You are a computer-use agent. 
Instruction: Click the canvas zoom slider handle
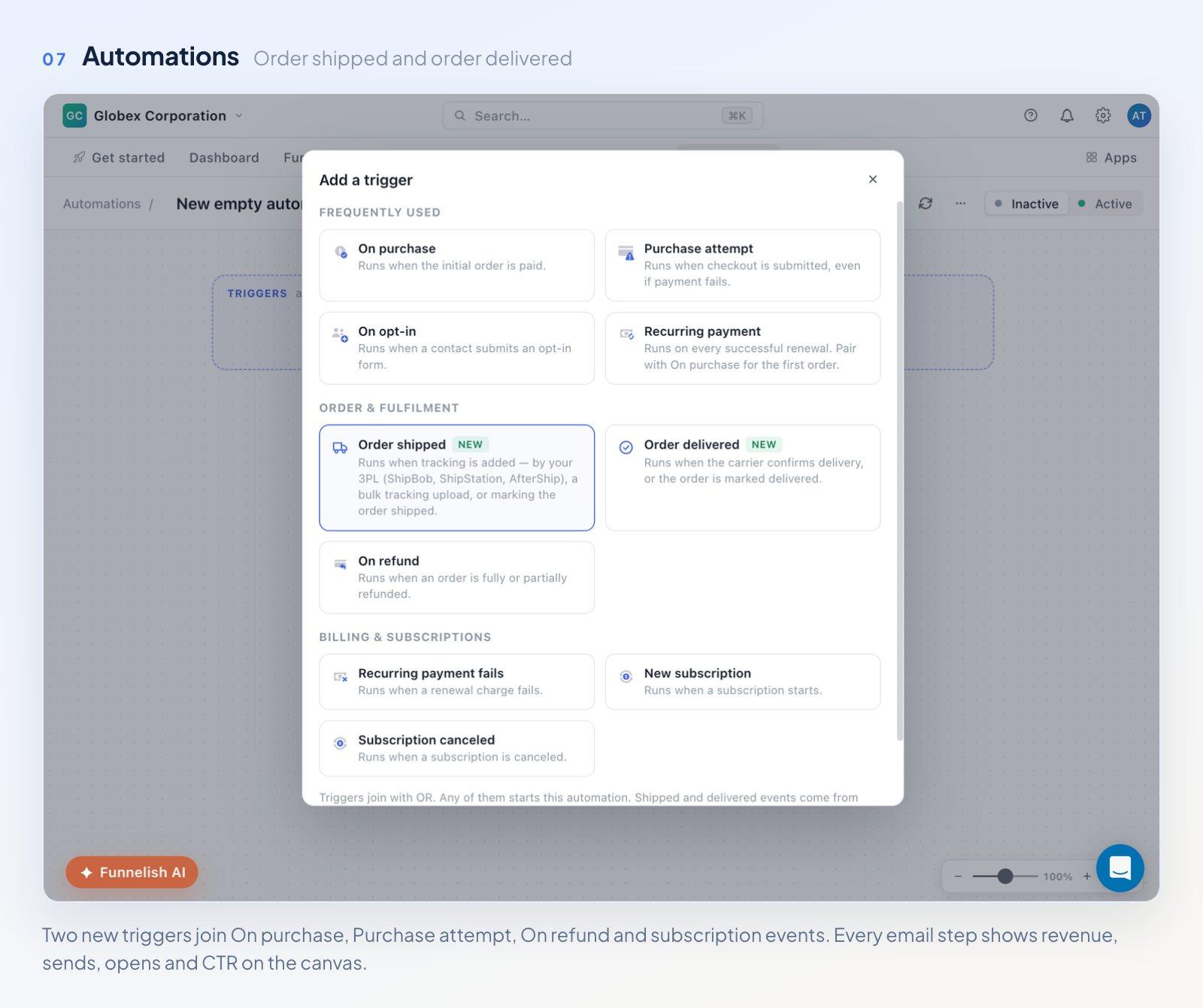pyautogui.click(x=1005, y=876)
